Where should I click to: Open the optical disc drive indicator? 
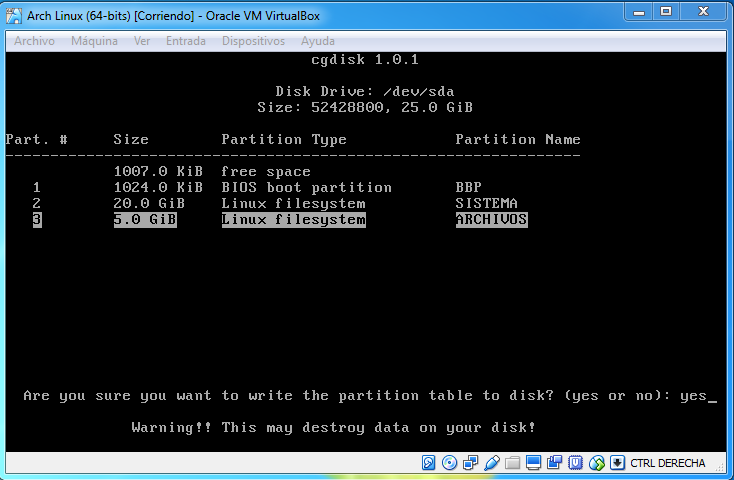click(449, 463)
